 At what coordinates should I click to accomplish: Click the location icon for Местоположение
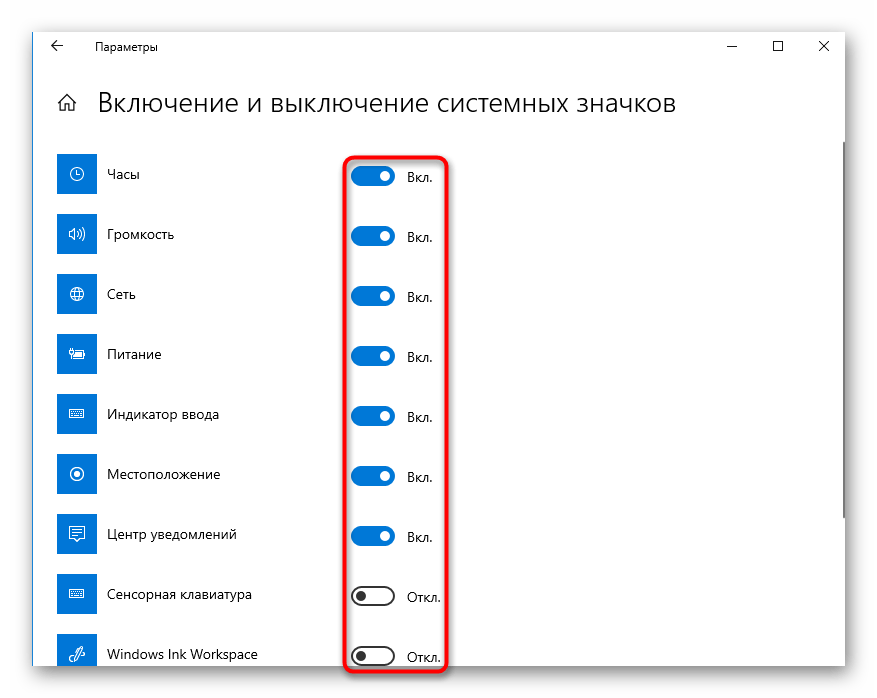pos(77,474)
